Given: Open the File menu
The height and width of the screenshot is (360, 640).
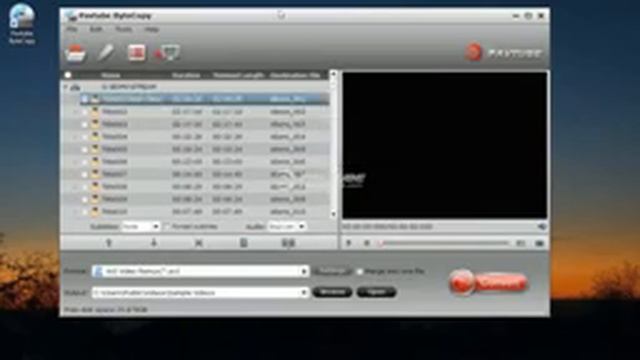Looking at the screenshot, I should (x=71, y=29).
